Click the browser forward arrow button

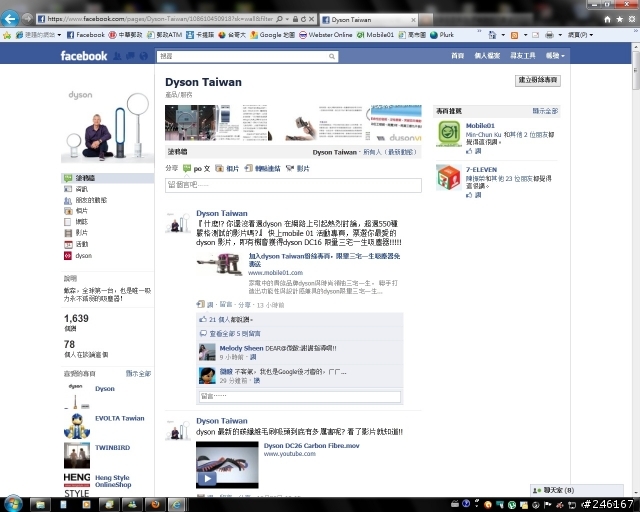27,18
